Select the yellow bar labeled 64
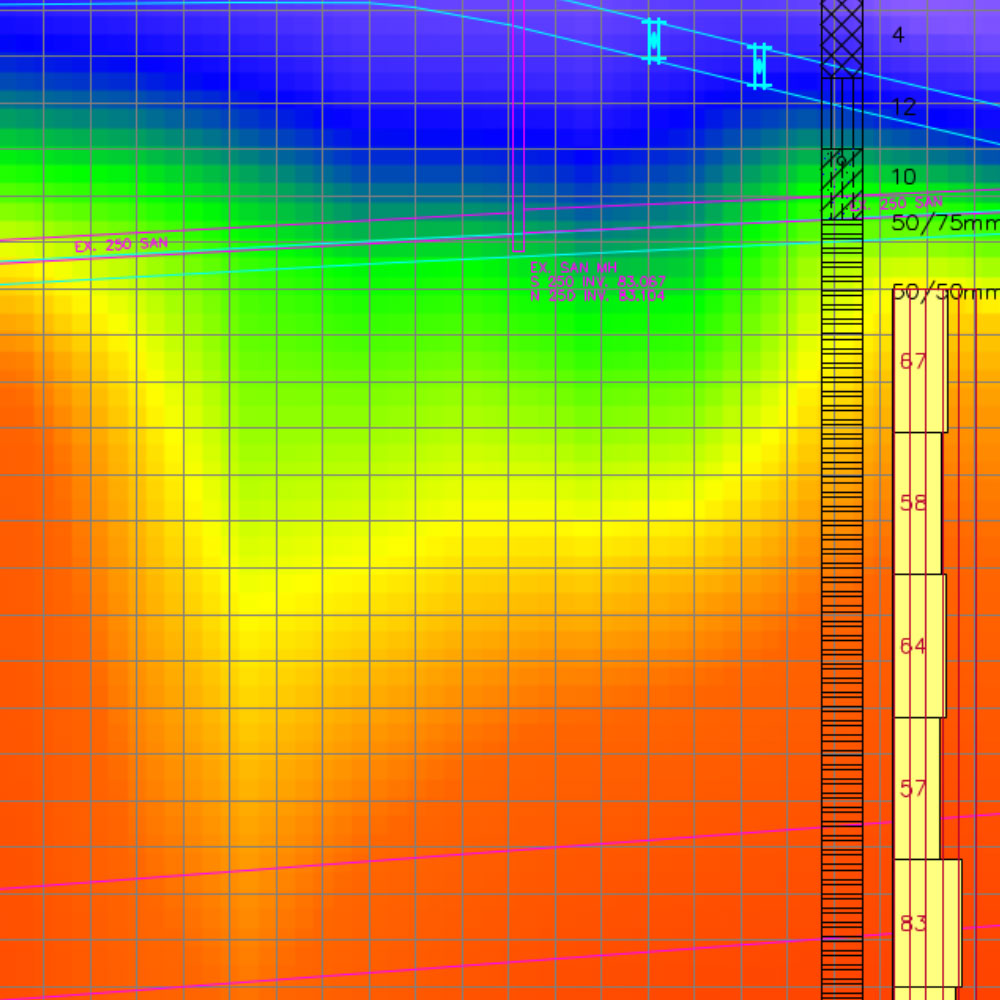This screenshot has height=1000, width=1000. coord(919,646)
